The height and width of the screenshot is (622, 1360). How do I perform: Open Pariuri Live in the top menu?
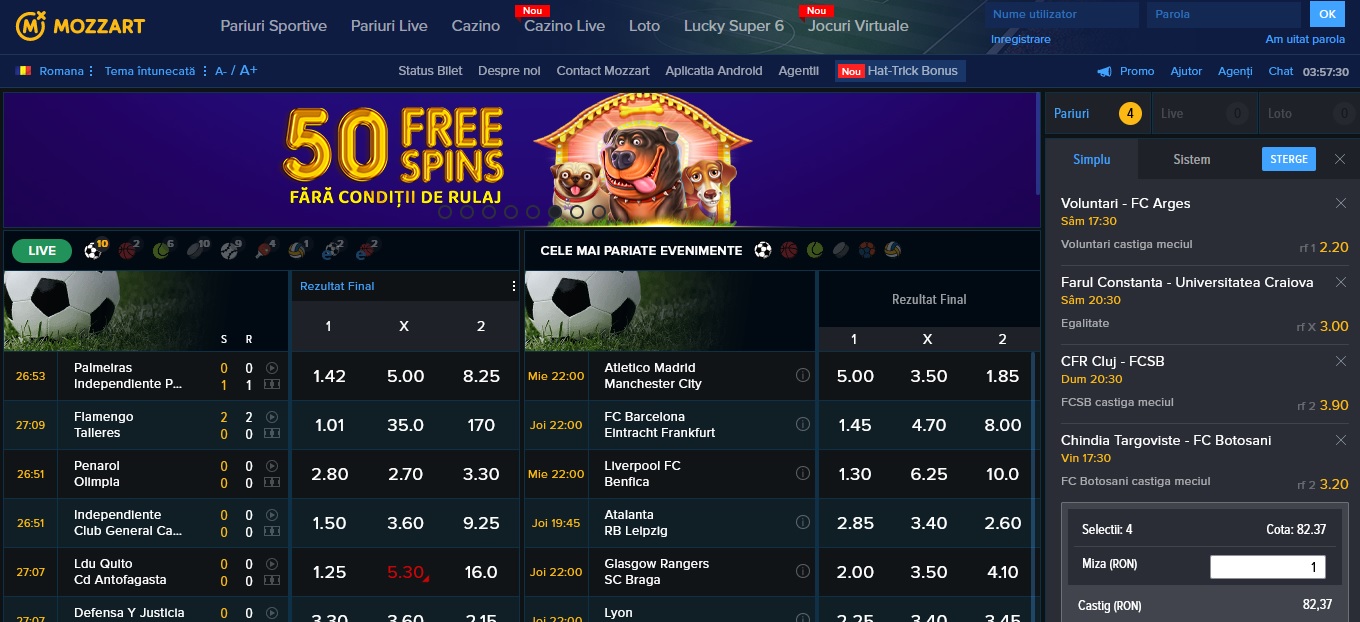tap(389, 26)
